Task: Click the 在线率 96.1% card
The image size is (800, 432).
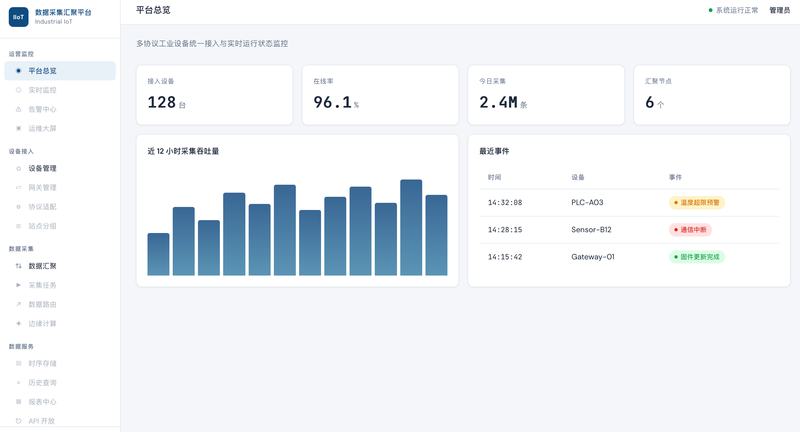Action: coord(380,95)
